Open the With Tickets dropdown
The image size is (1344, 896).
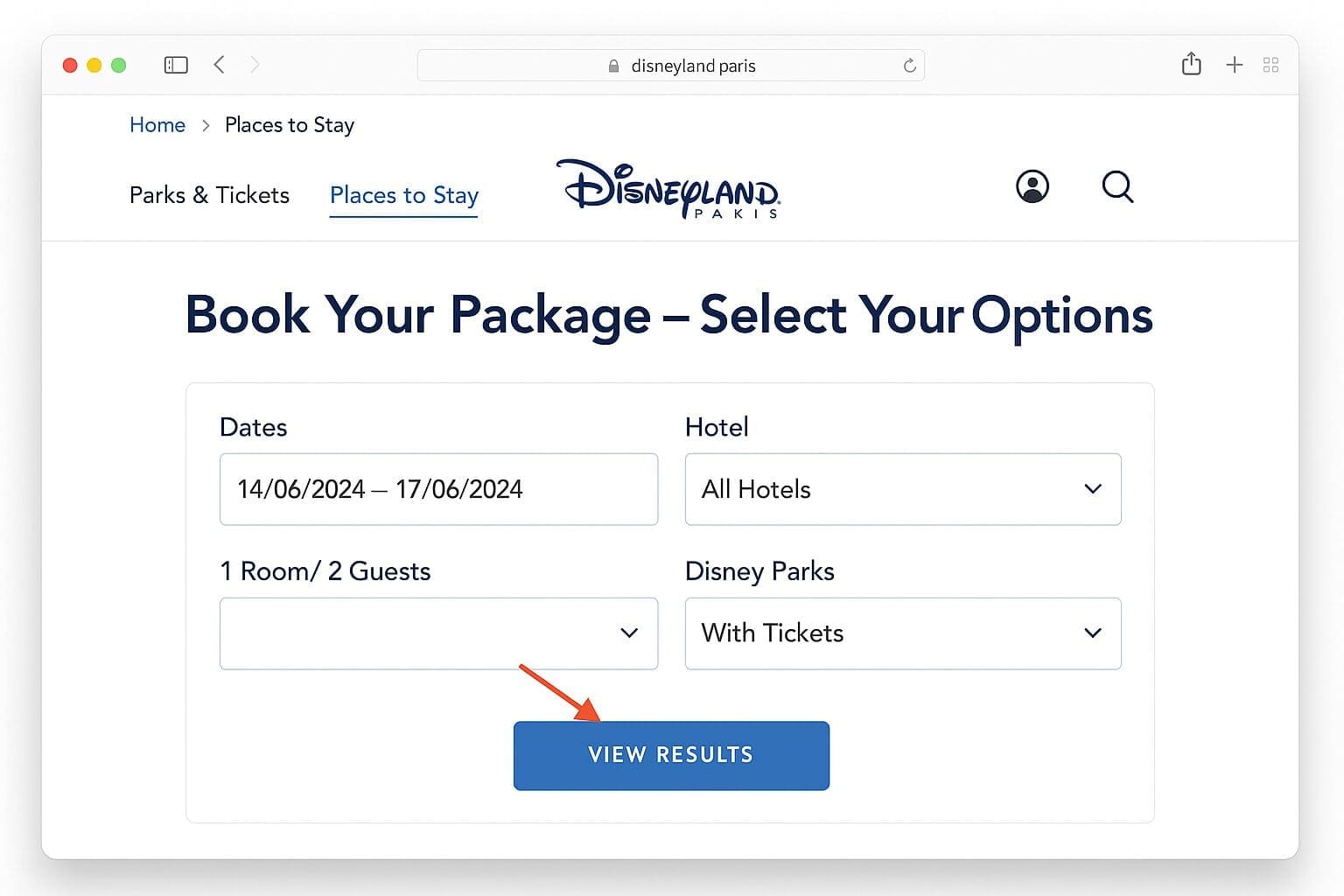click(903, 633)
